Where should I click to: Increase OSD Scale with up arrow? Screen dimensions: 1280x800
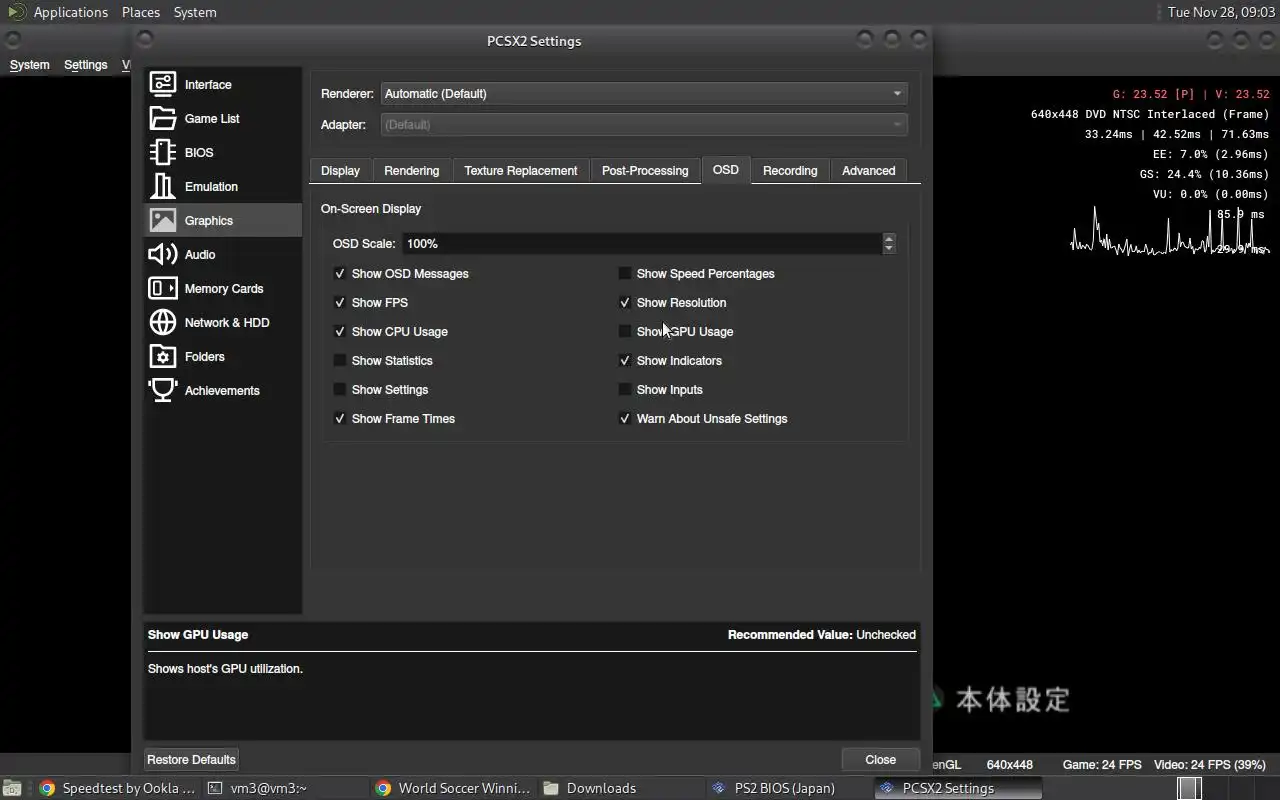click(889, 238)
